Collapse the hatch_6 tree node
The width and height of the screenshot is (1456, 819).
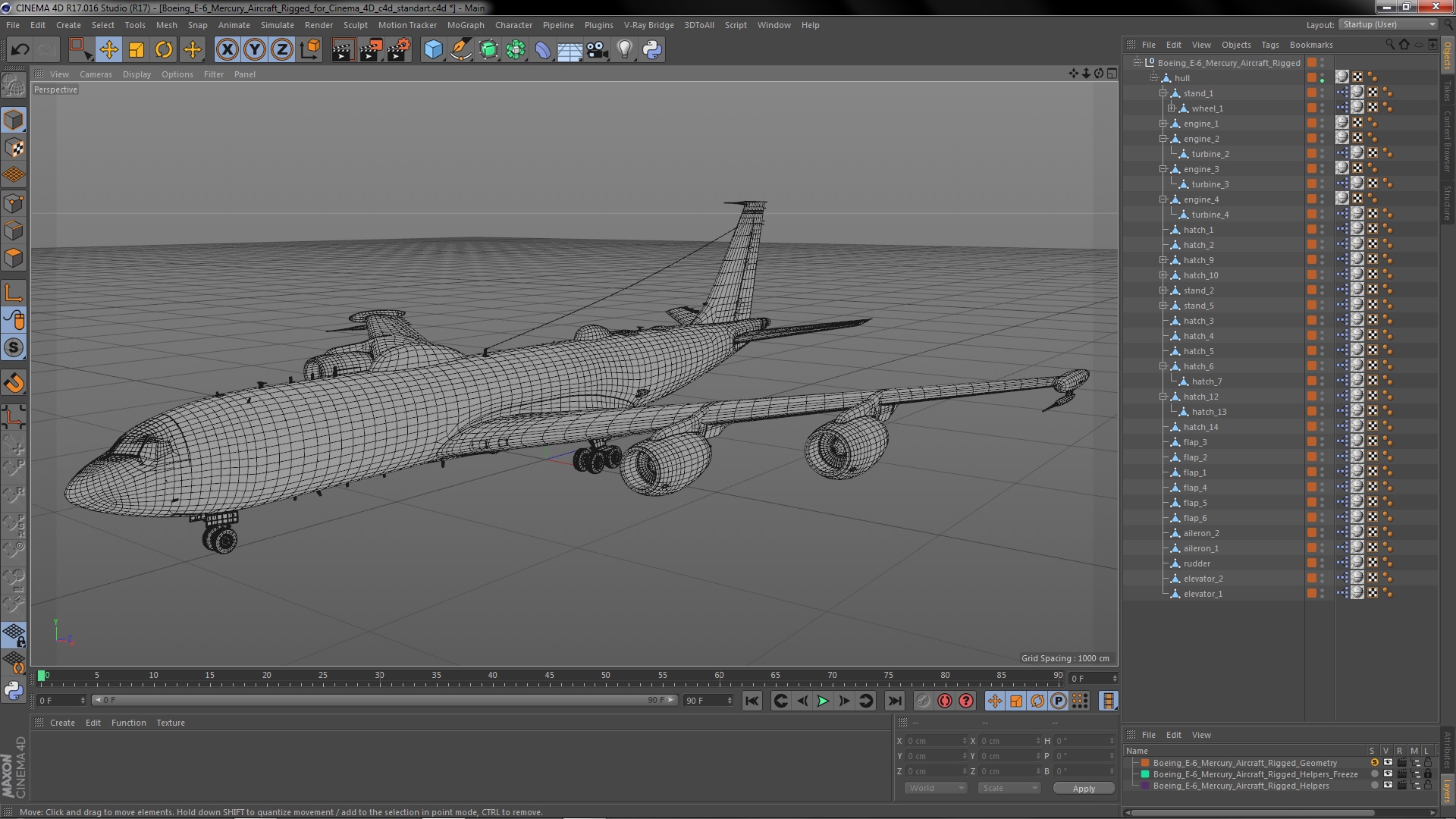(1163, 366)
